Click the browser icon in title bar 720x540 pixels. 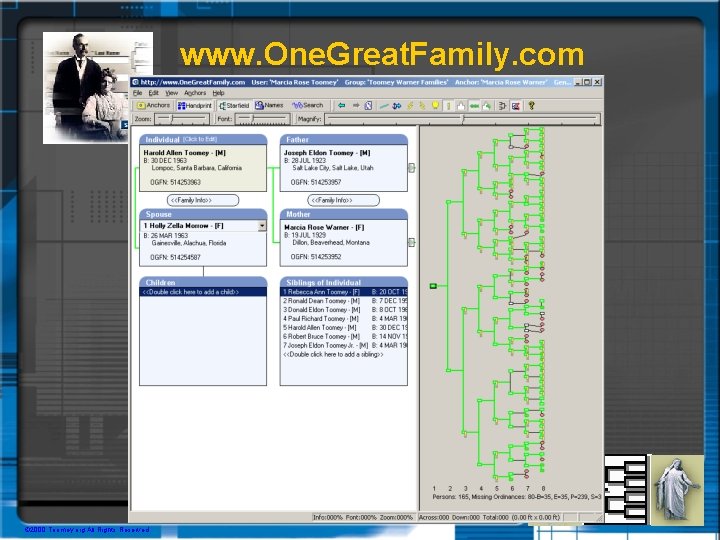(135, 82)
